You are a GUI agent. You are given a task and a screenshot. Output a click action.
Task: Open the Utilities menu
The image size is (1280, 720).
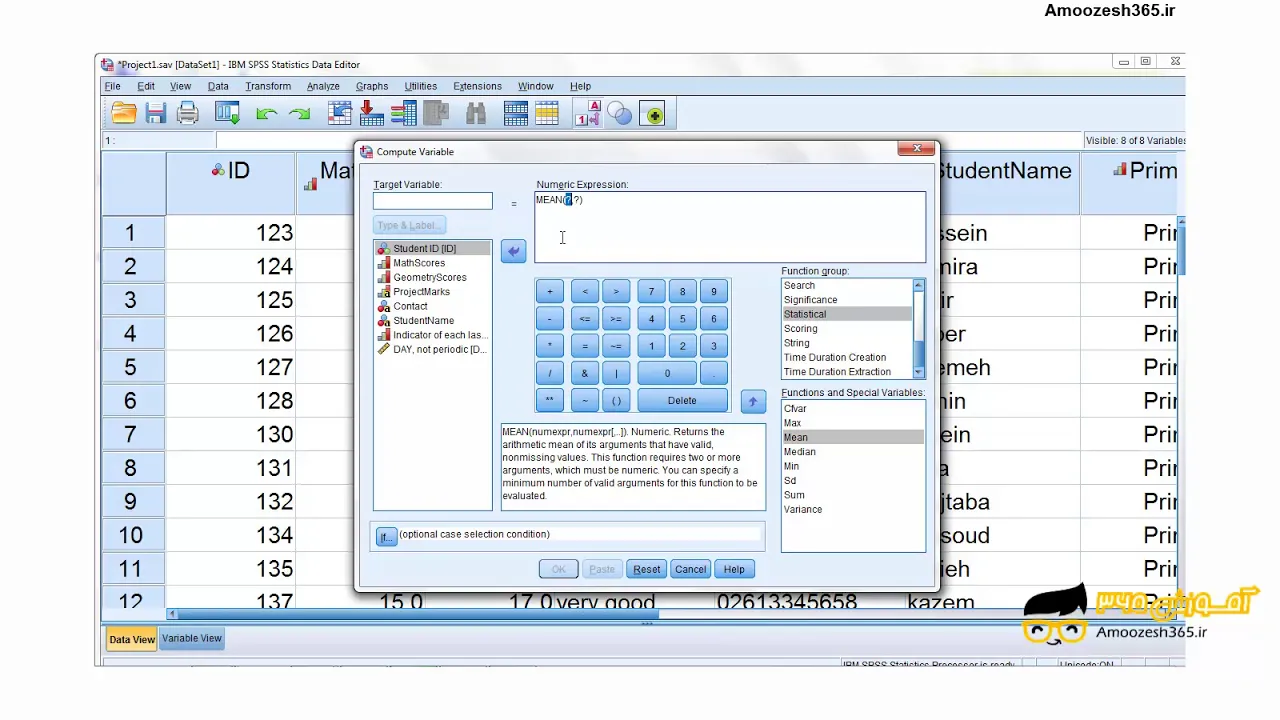(x=421, y=86)
